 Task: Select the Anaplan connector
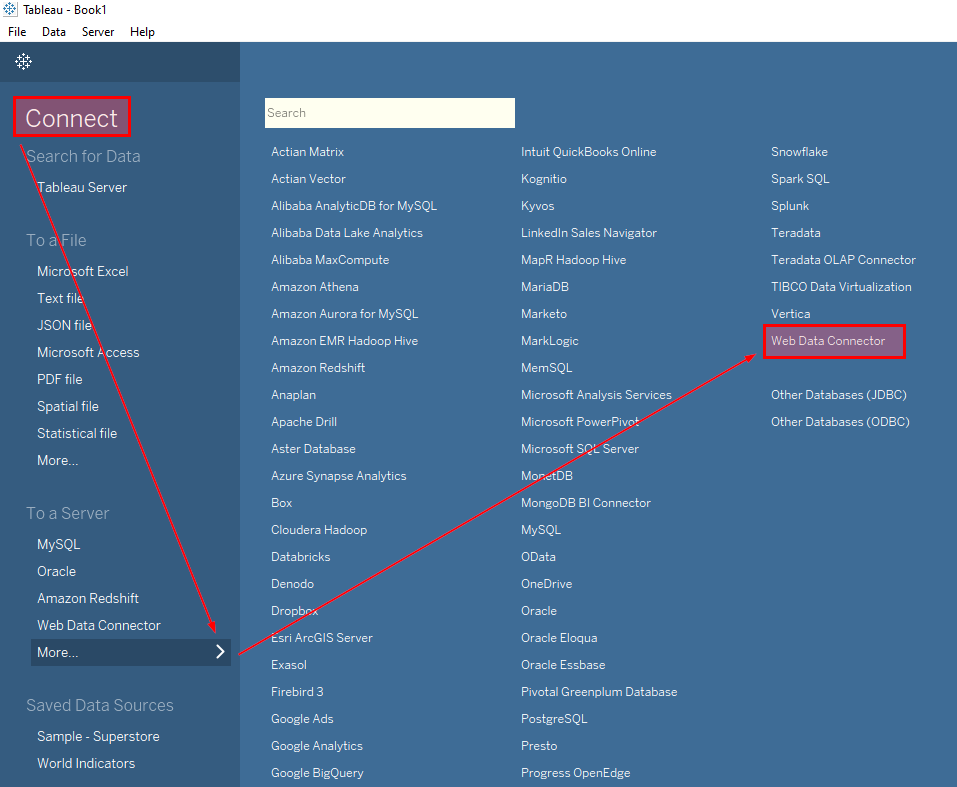click(x=294, y=394)
